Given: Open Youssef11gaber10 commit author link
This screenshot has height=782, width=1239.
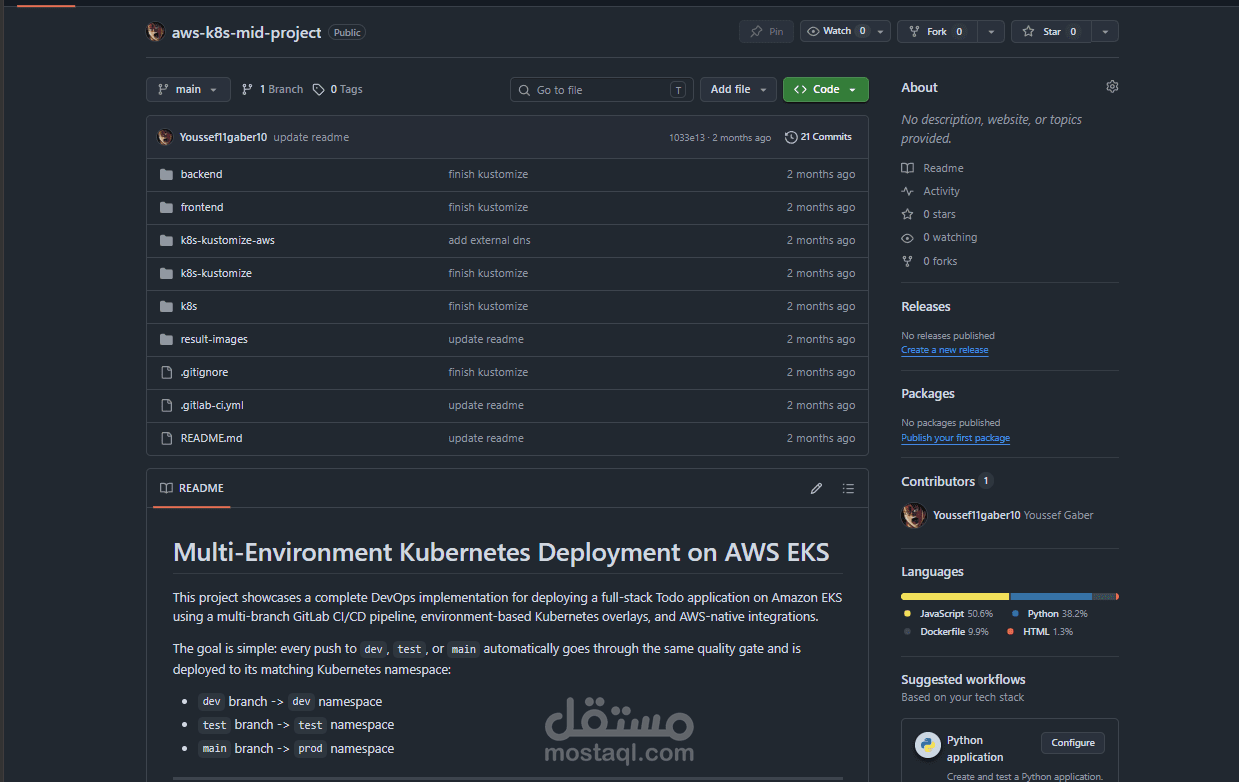Looking at the screenshot, I should (x=223, y=137).
